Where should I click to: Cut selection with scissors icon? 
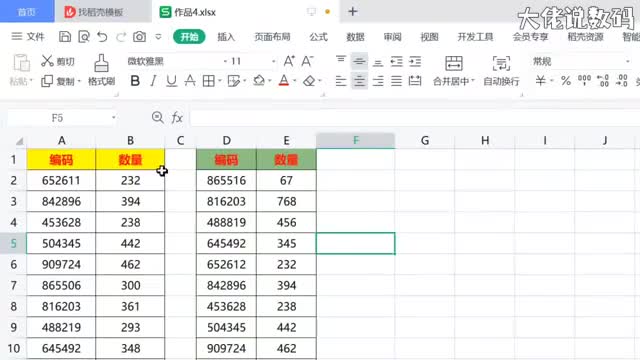(47, 61)
